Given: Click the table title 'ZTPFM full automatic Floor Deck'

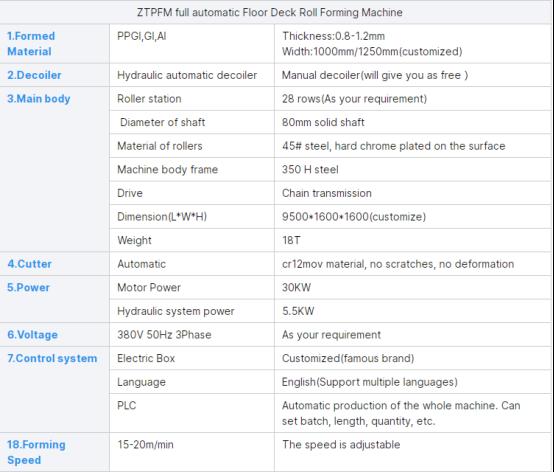Looking at the screenshot, I should point(218,12).
